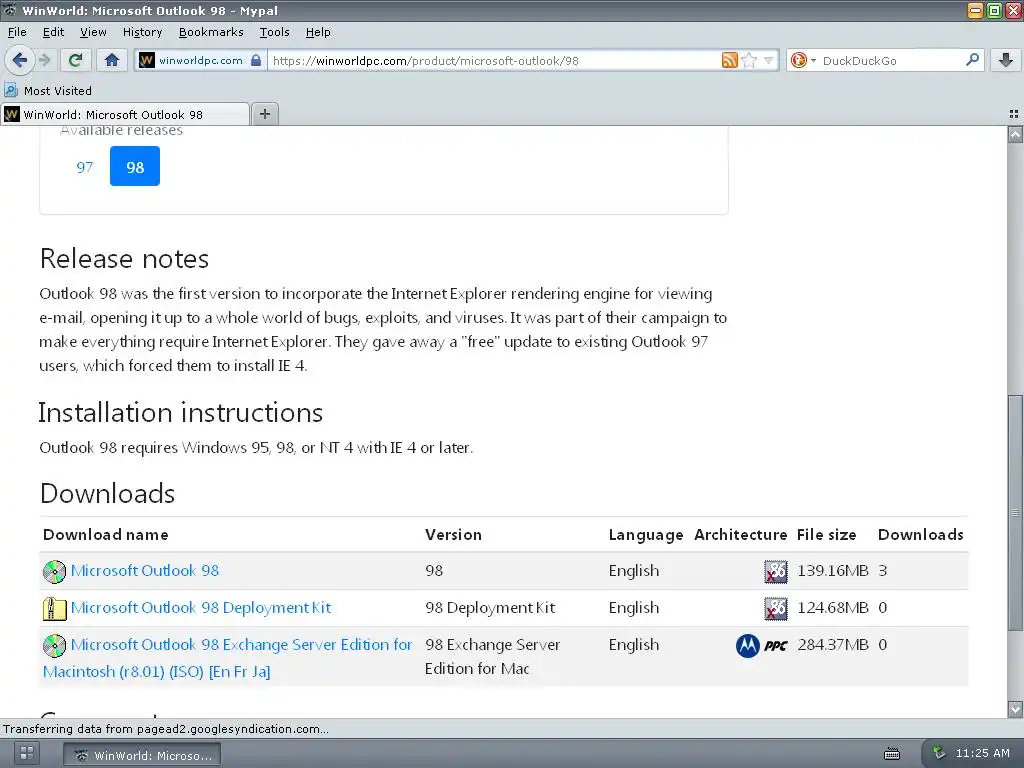This screenshot has width=1024, height=768.
Task: Open the File menu
Action: pos(17,32)
